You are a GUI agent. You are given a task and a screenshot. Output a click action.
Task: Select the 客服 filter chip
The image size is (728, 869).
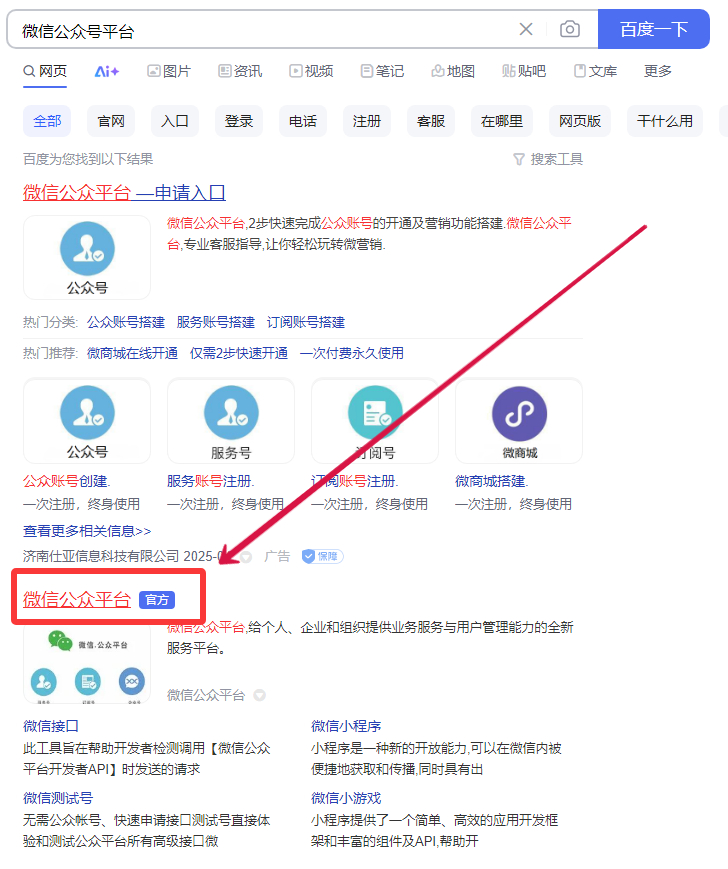[431, 121]
